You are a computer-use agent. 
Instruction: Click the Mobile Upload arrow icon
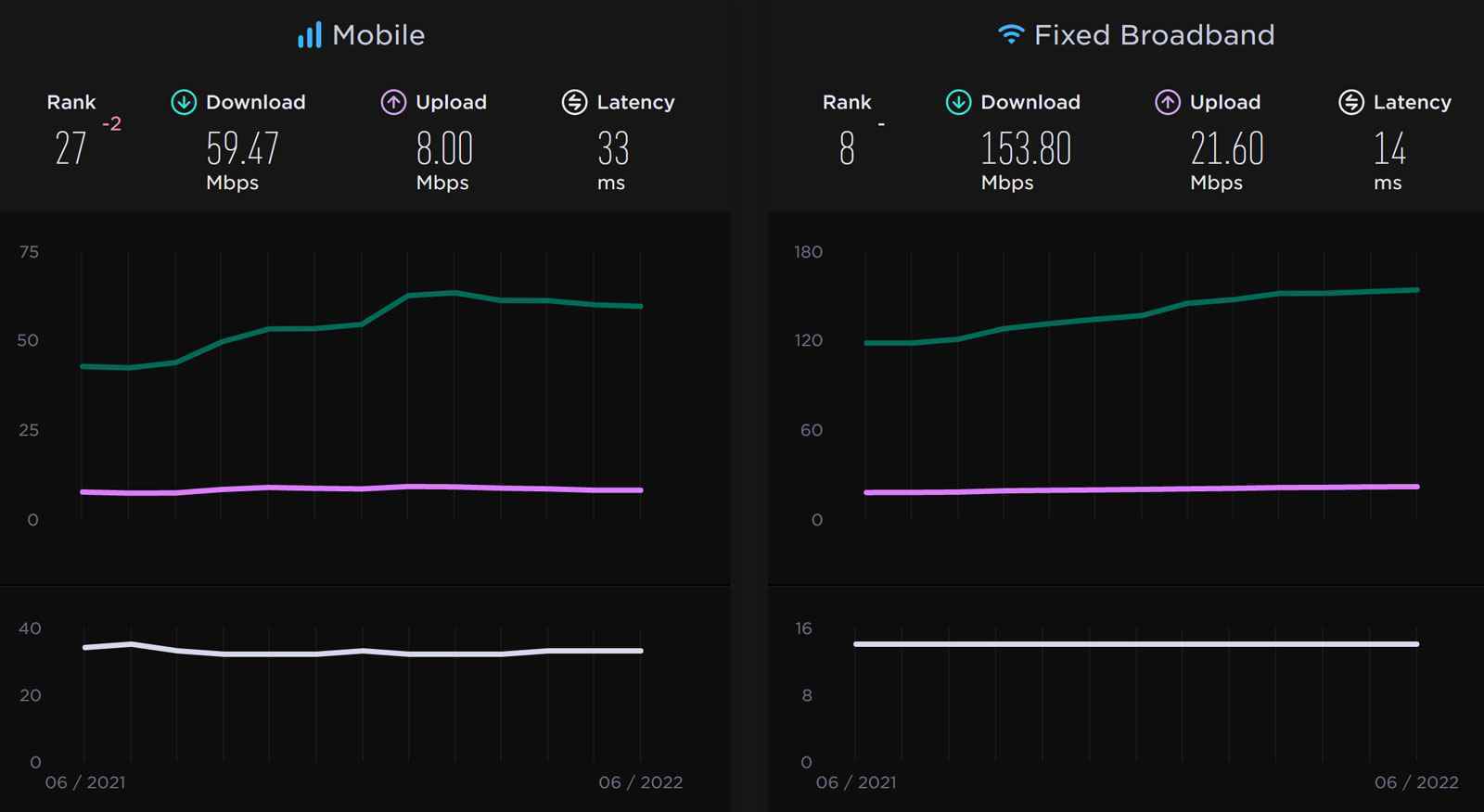click(x=393, y=102)
